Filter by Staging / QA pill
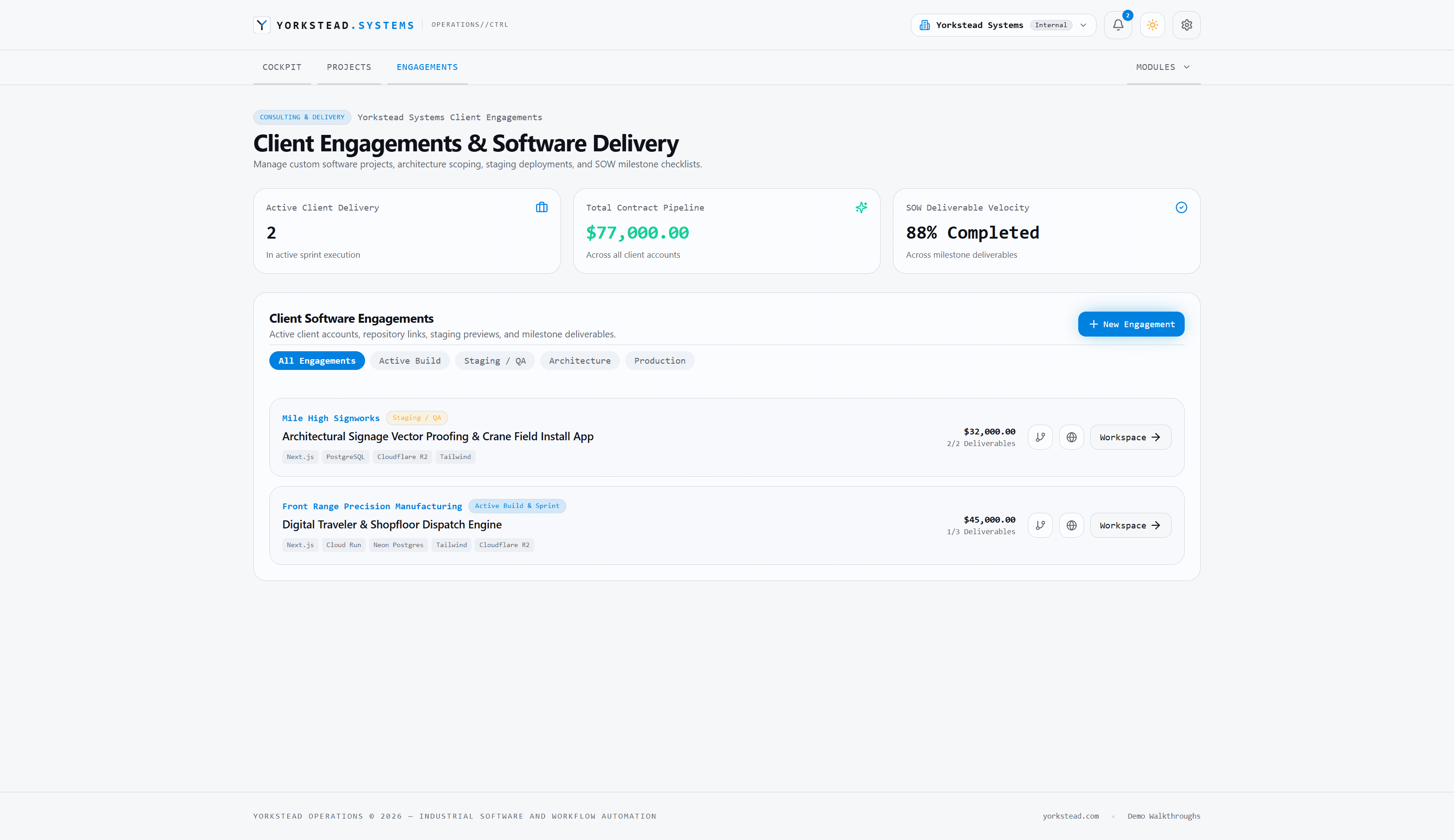 click(495, 361)
